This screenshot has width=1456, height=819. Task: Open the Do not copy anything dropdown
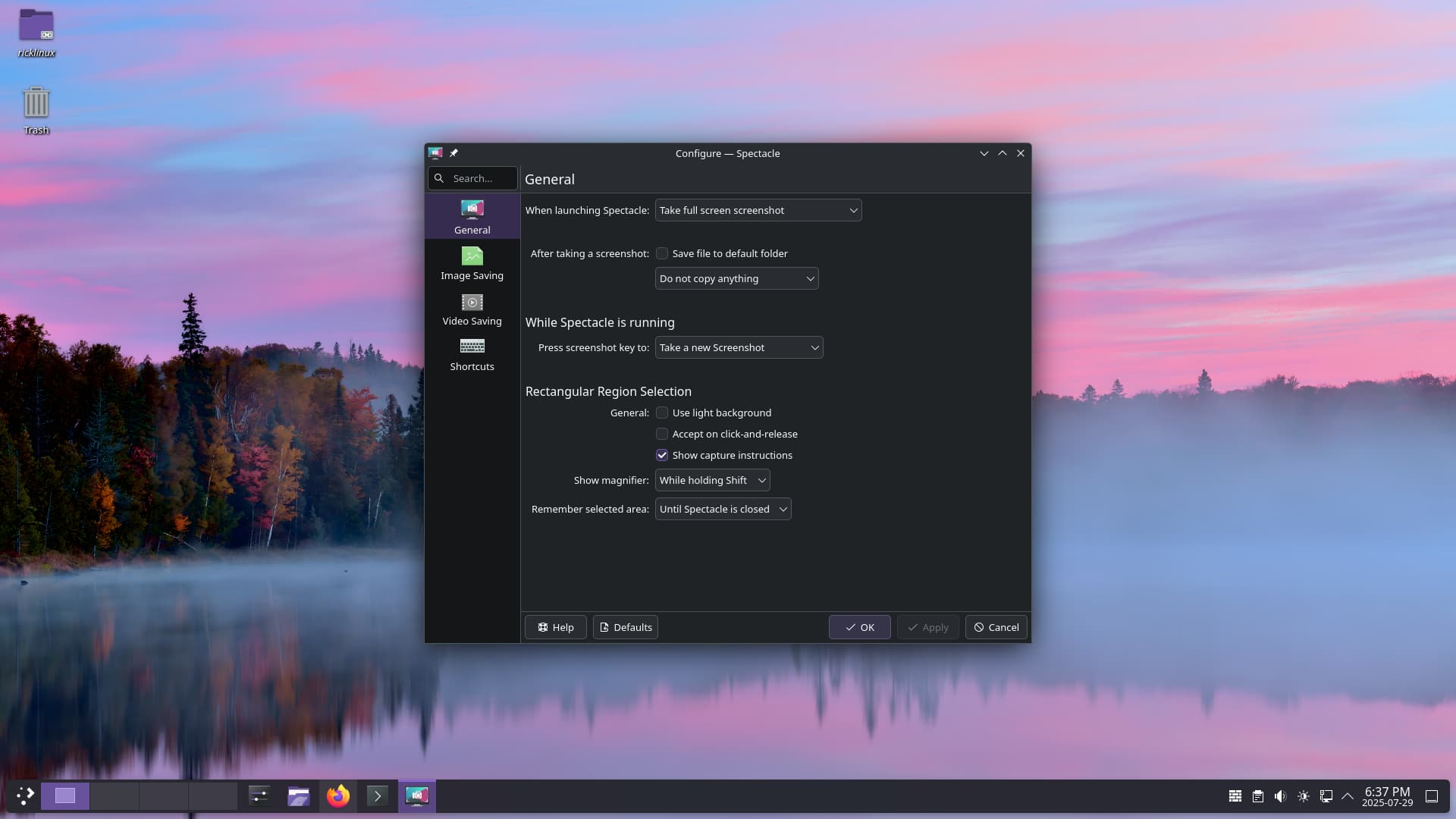(x=736, y=278)
